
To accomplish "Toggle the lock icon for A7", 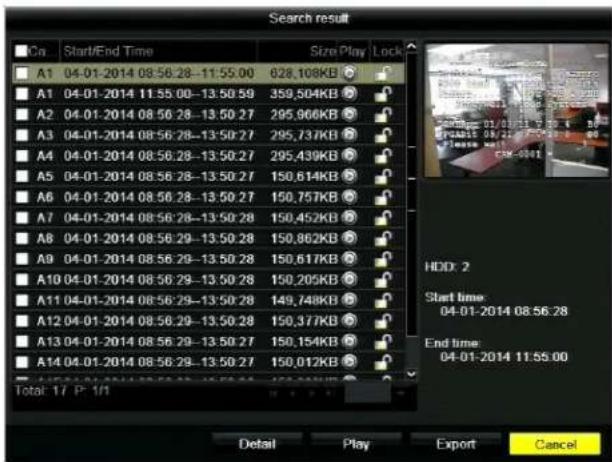I will 383,218.
